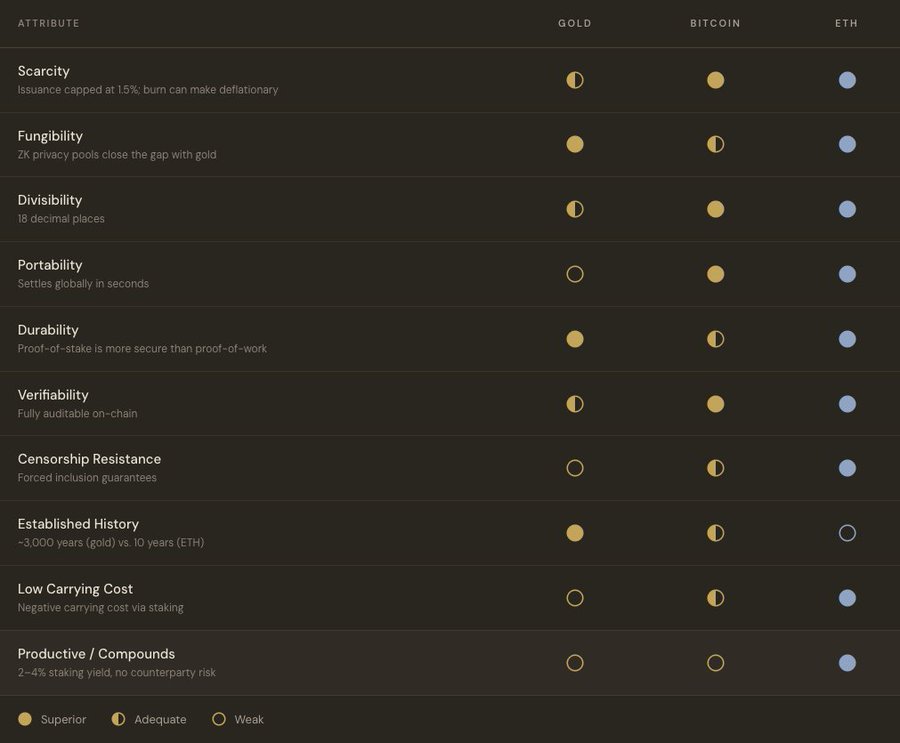This screenshot has height=743, width=900.
Task: Click Bitcoin's empty Productive / Compounds circle
Action: point(715,662)
